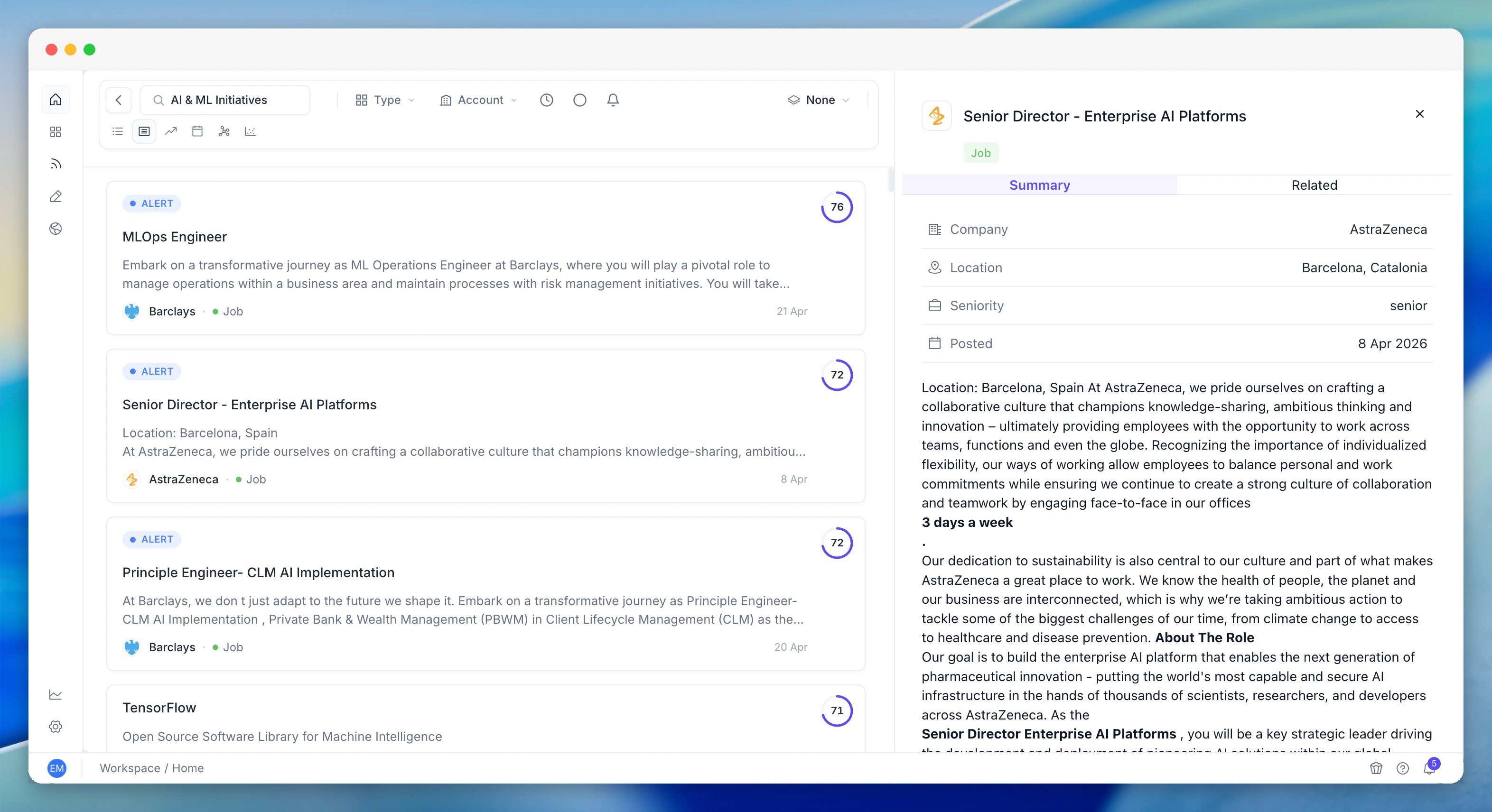Click score 71 ring on TensorFlow card
1492x812 pixels.
[836, 710]
